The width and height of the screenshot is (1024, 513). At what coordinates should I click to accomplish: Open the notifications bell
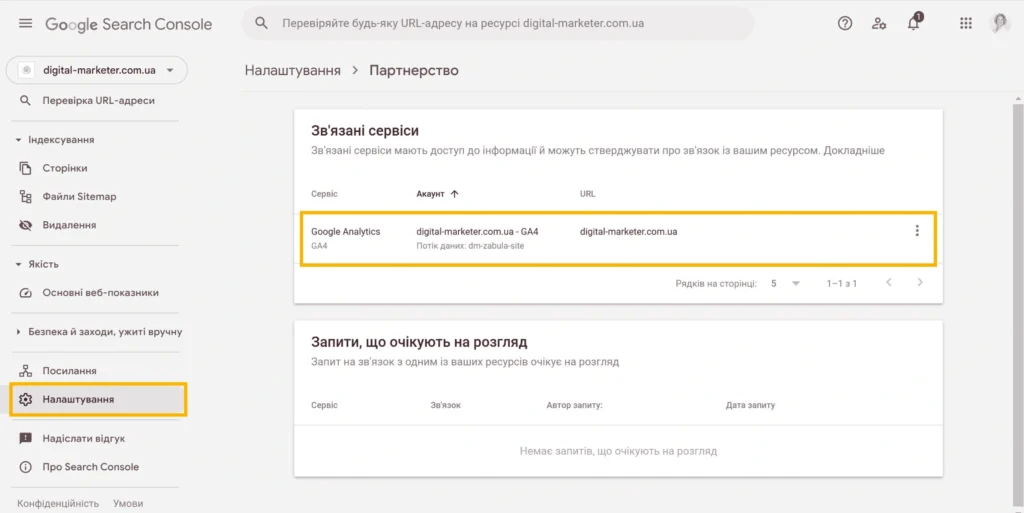[x=914, y=23]
